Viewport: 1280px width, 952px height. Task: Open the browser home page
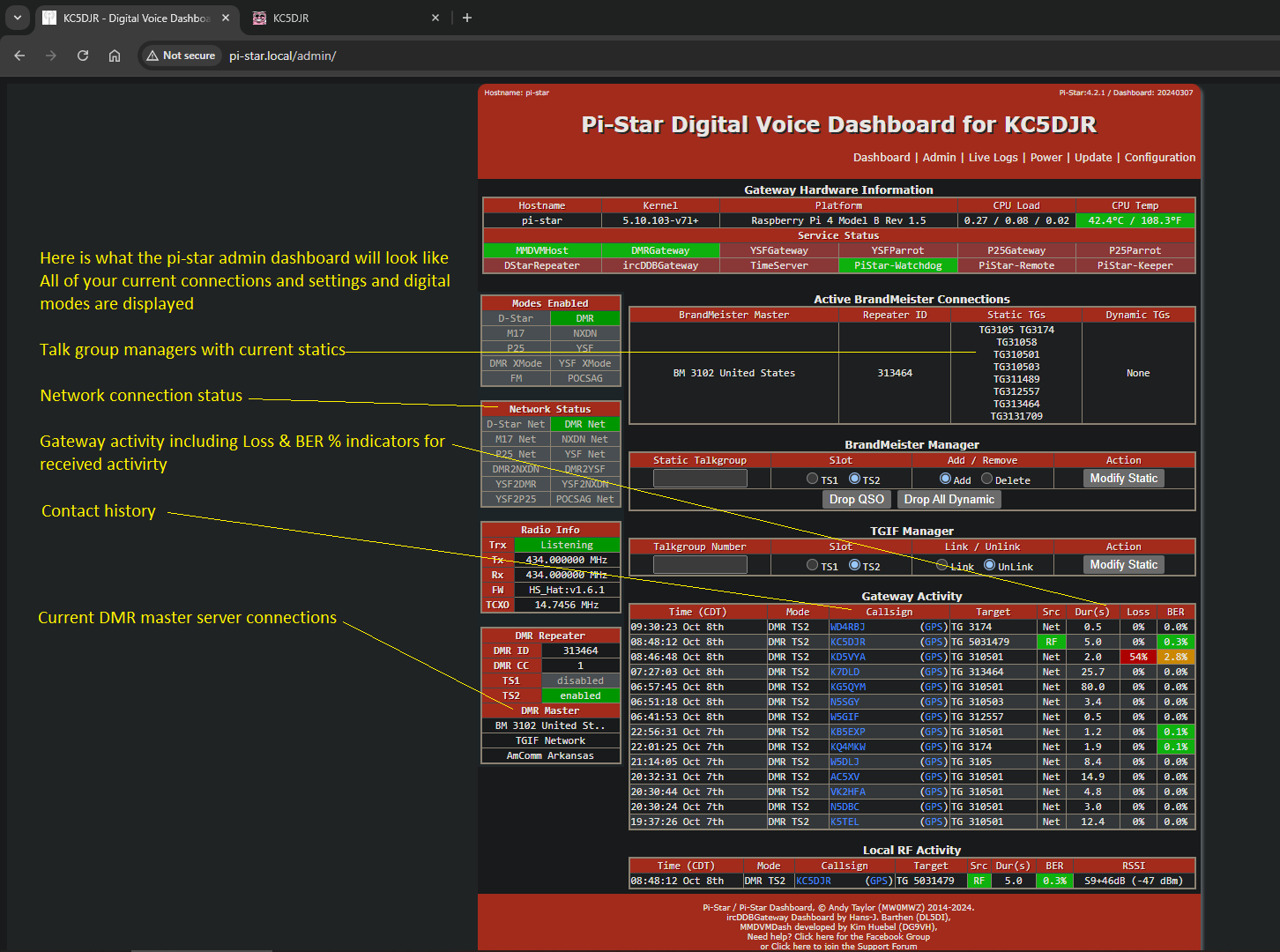(x=115, y=56)
